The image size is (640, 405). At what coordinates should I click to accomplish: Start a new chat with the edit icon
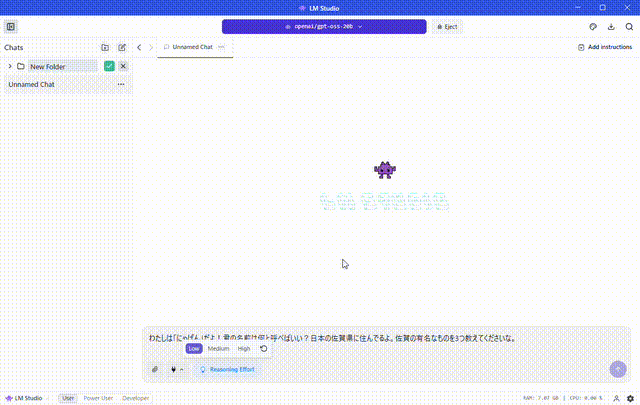point(122,47)
